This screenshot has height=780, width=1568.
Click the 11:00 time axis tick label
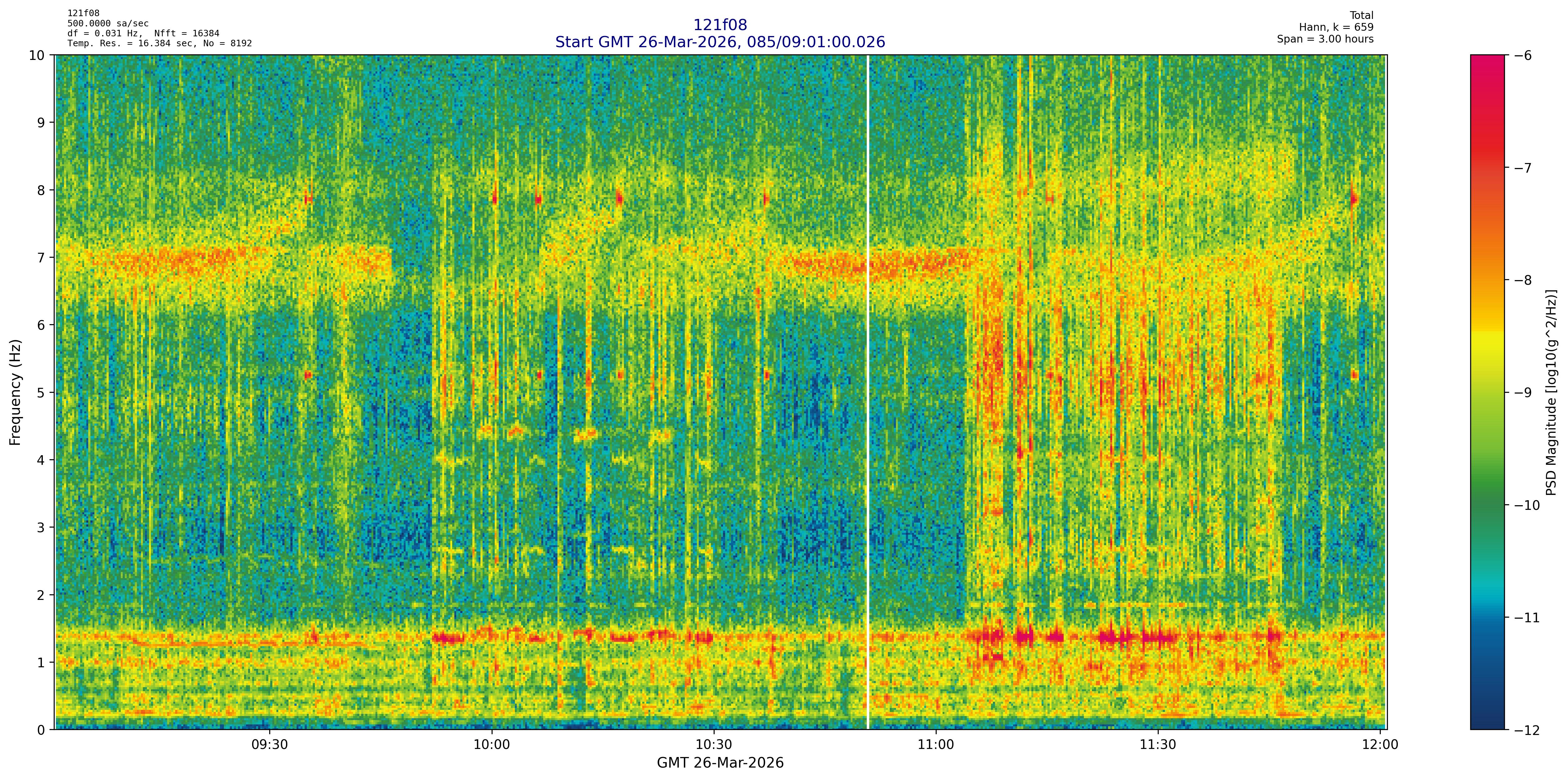pos(936,745)
